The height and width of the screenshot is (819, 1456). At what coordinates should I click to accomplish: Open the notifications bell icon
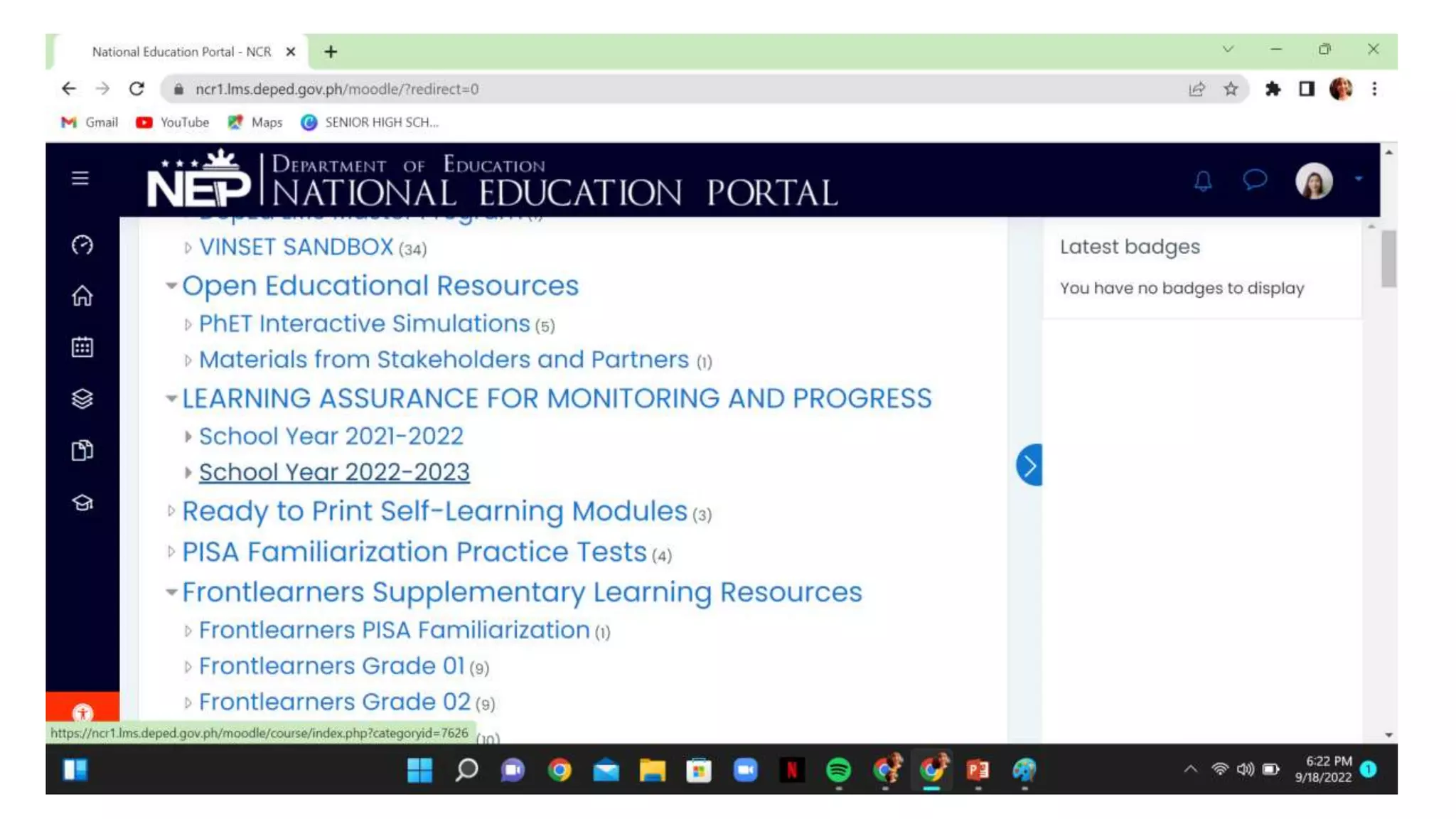(x=1203, y=181)
